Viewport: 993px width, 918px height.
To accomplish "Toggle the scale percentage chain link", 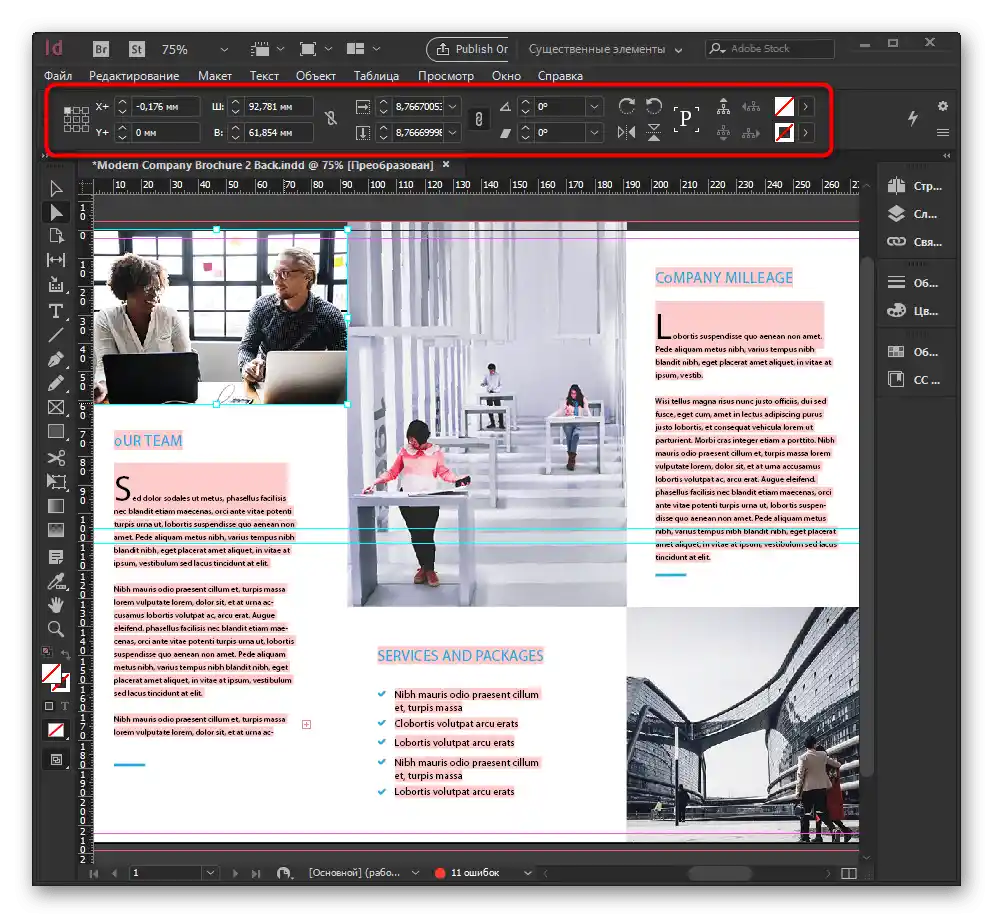I will (479, 118).
